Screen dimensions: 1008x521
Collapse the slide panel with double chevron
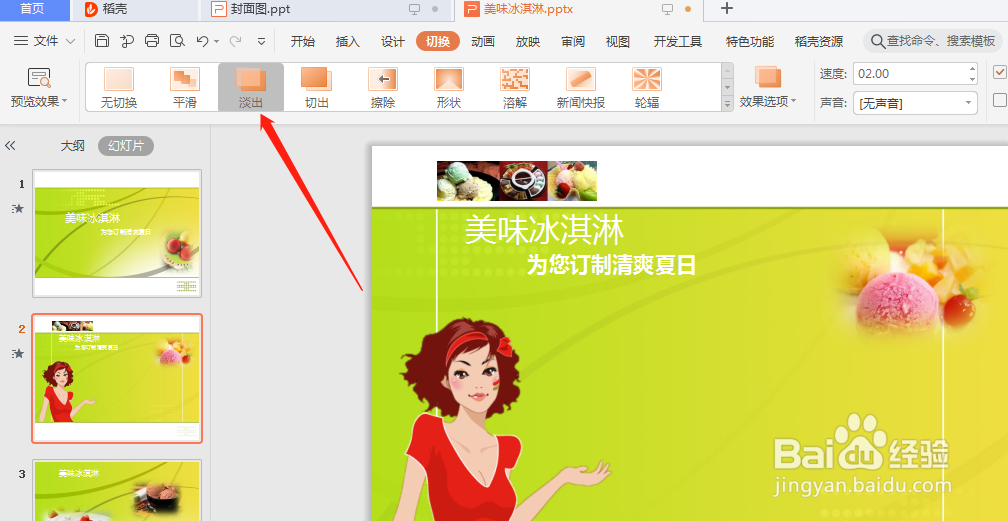pos(10,146)
